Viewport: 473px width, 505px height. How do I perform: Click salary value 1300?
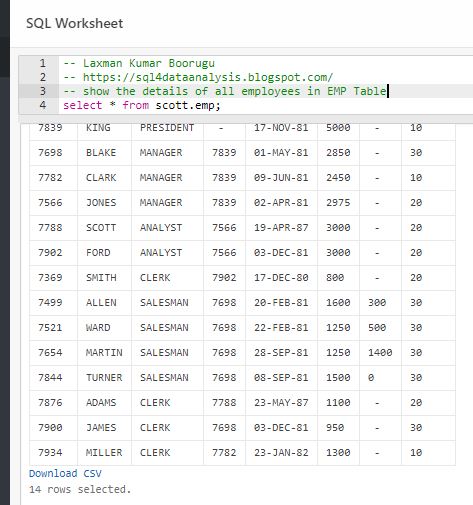pyautogui.click(x=338, y=453)
